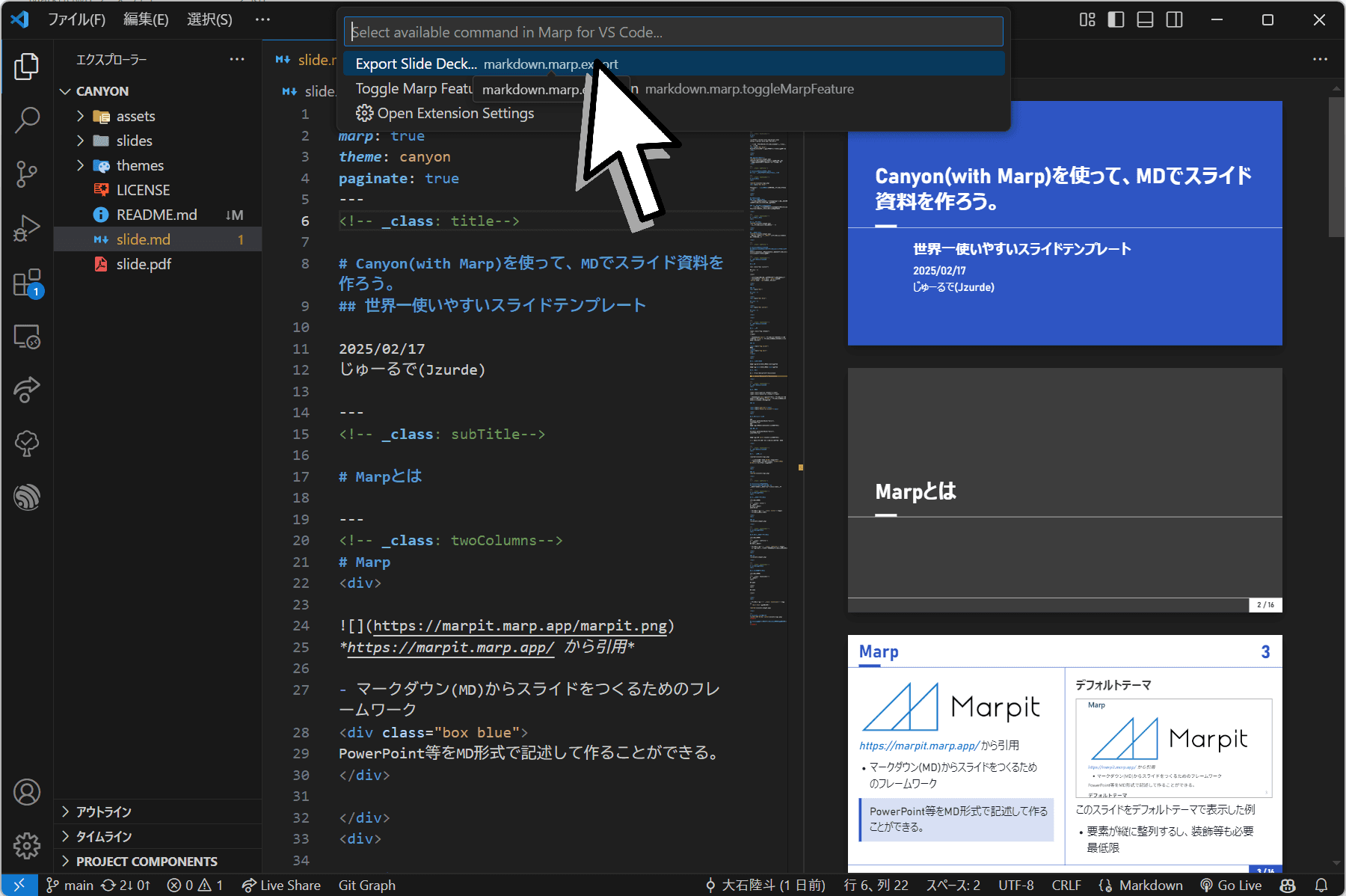Viewport: 1346px width, 896px height.
Task: Focus the Marp command search field
Action: point(673,32)
